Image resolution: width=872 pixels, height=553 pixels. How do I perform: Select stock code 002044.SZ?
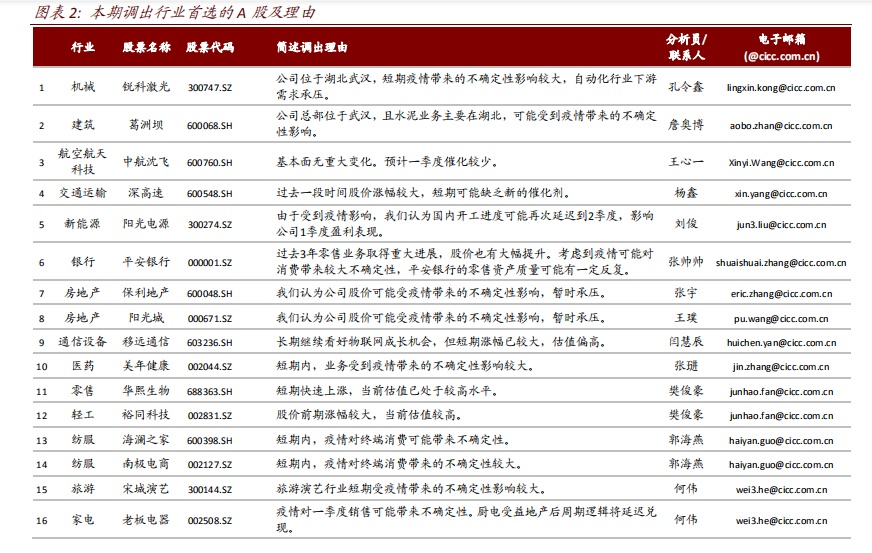click(x=210, y=367)
